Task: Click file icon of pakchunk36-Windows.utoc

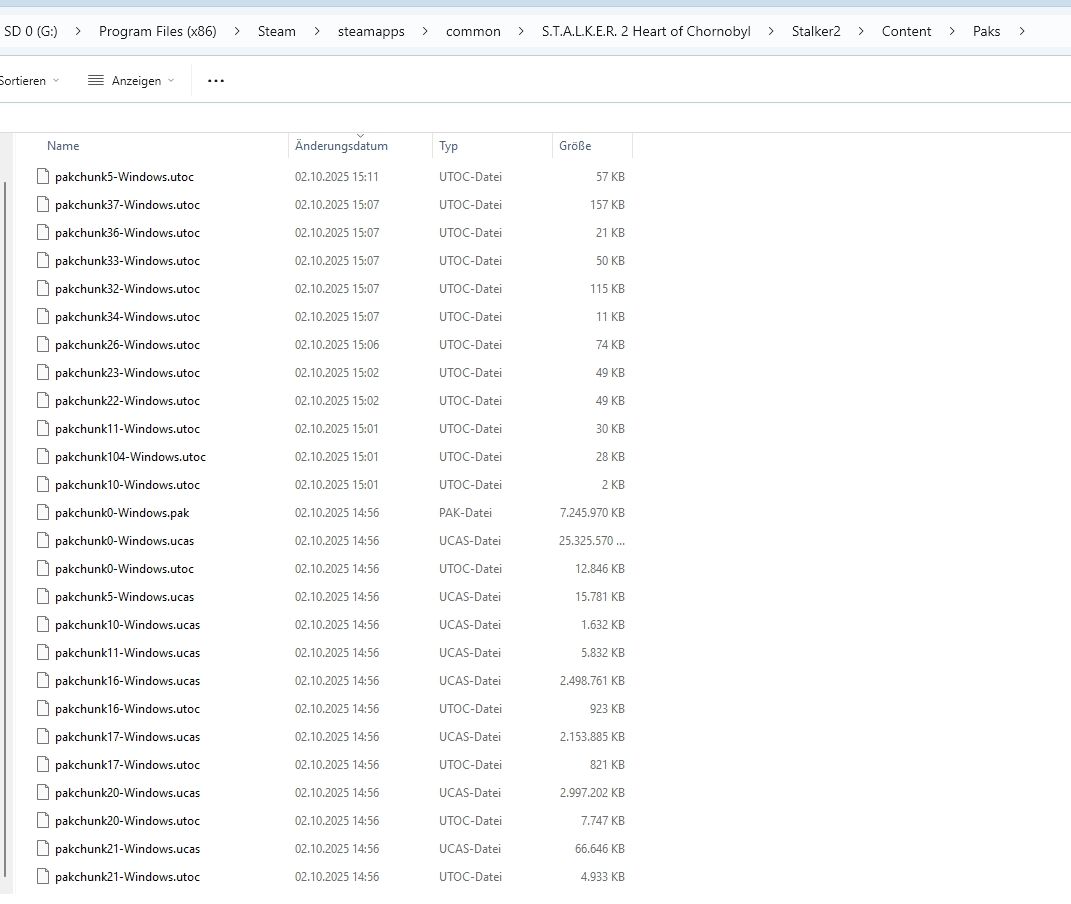Action: 43,232
